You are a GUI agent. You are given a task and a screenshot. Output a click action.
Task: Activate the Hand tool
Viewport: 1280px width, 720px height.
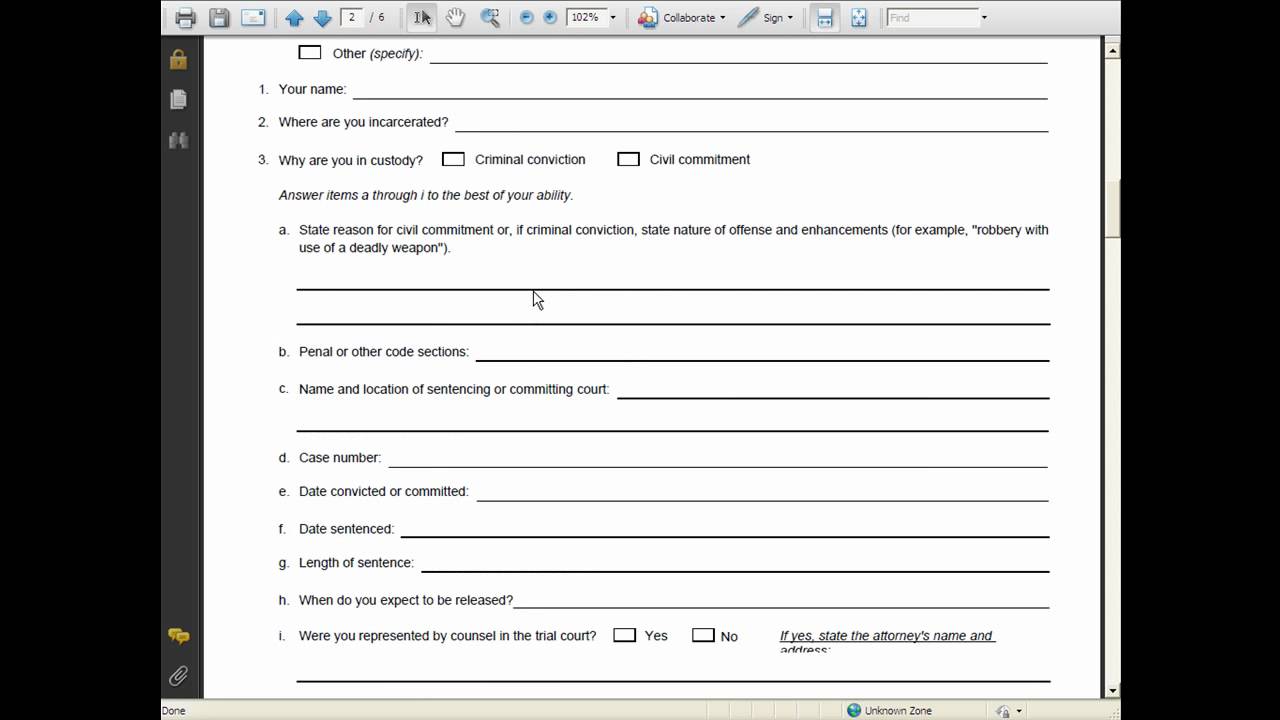456,17
